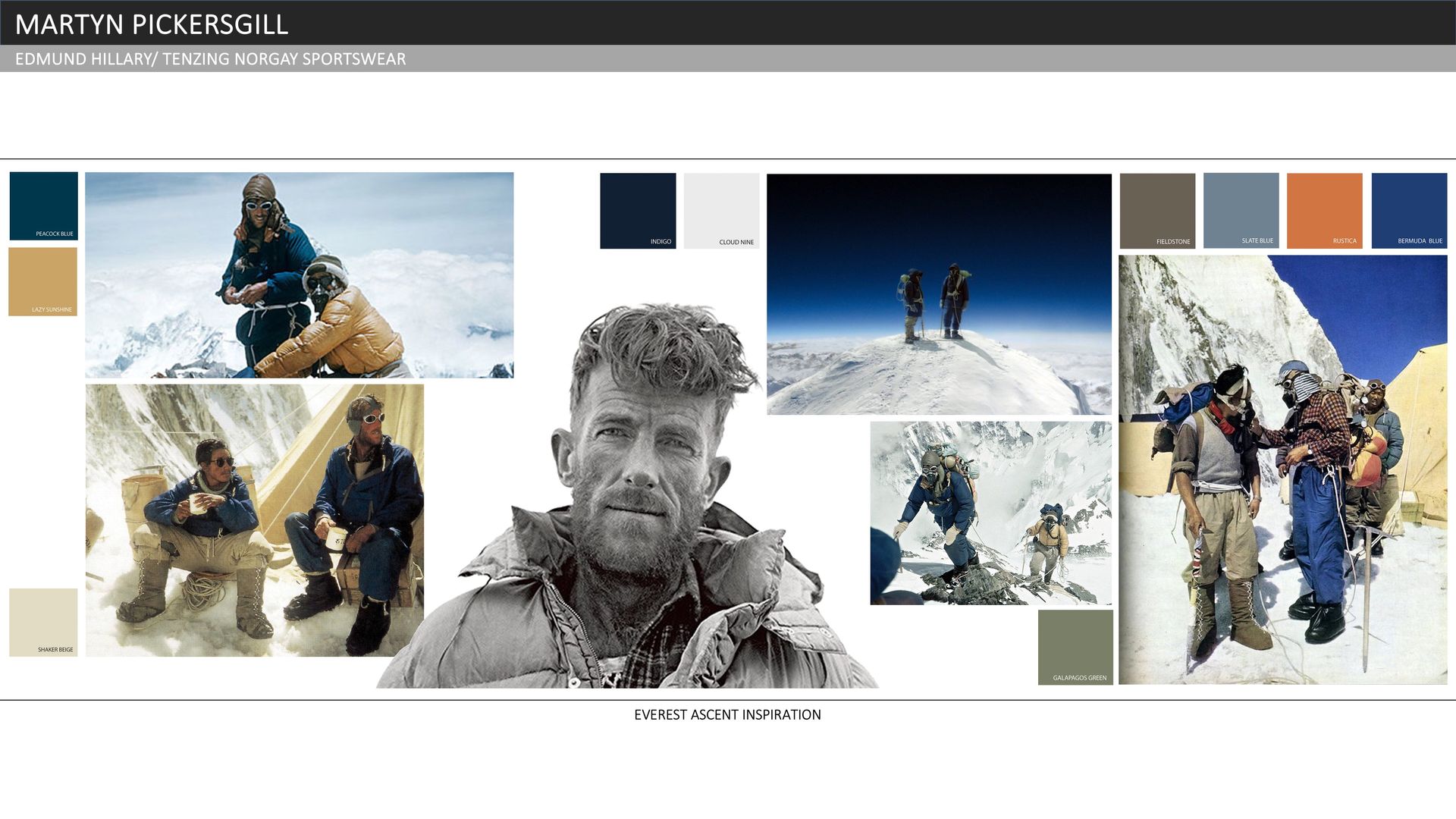Click the Peacock Blue color swatch
Screen dimensions: 1456x819
tap(44, 206)
